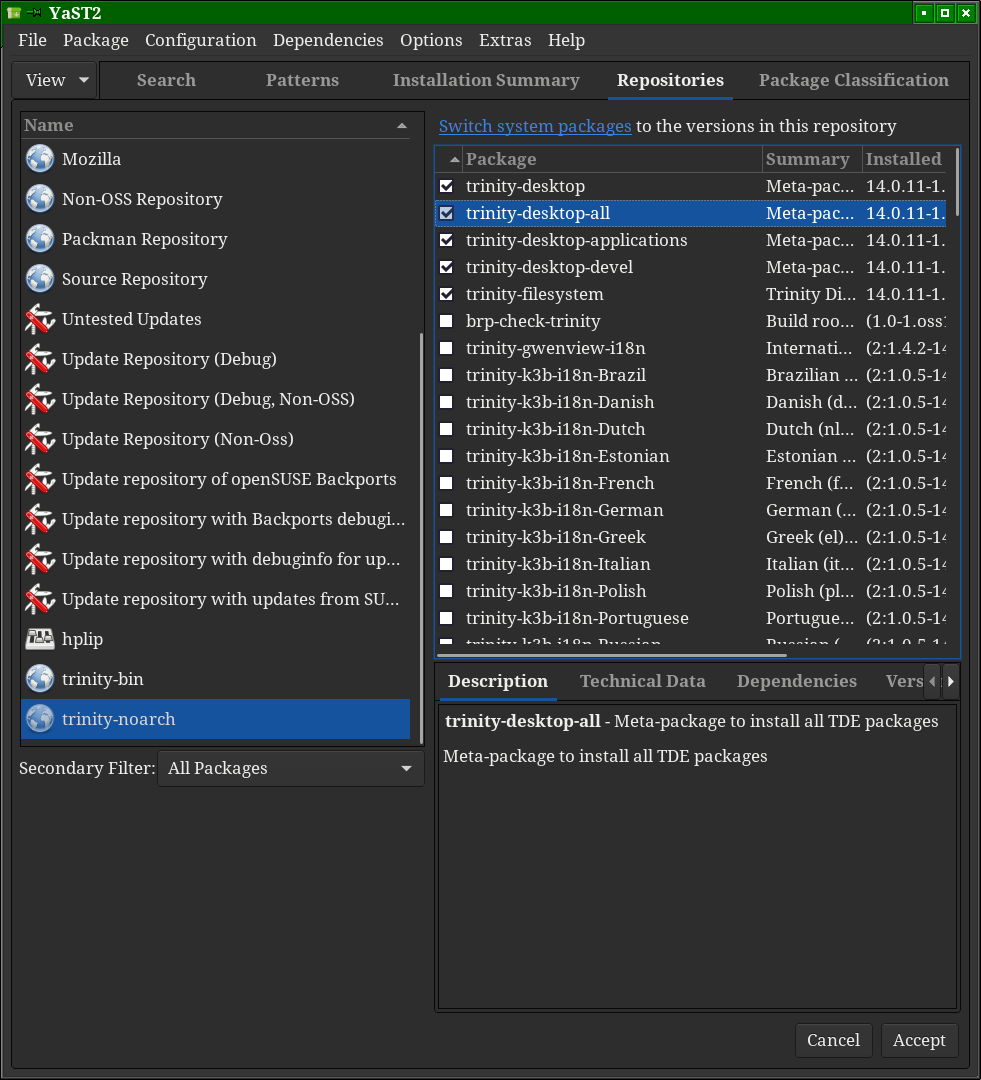
Task: Open the Dependencies menu
Action: coord(328,40)
